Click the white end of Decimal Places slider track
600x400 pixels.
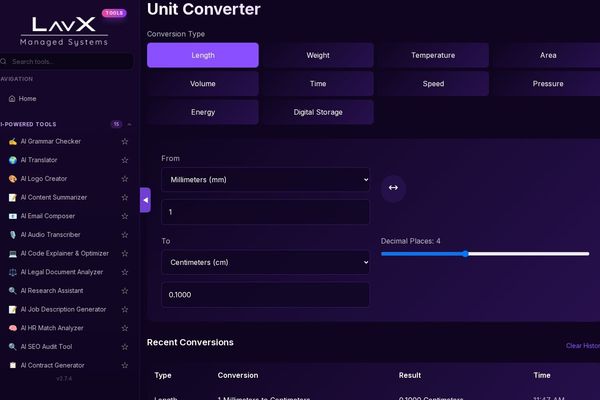[586, 254]
